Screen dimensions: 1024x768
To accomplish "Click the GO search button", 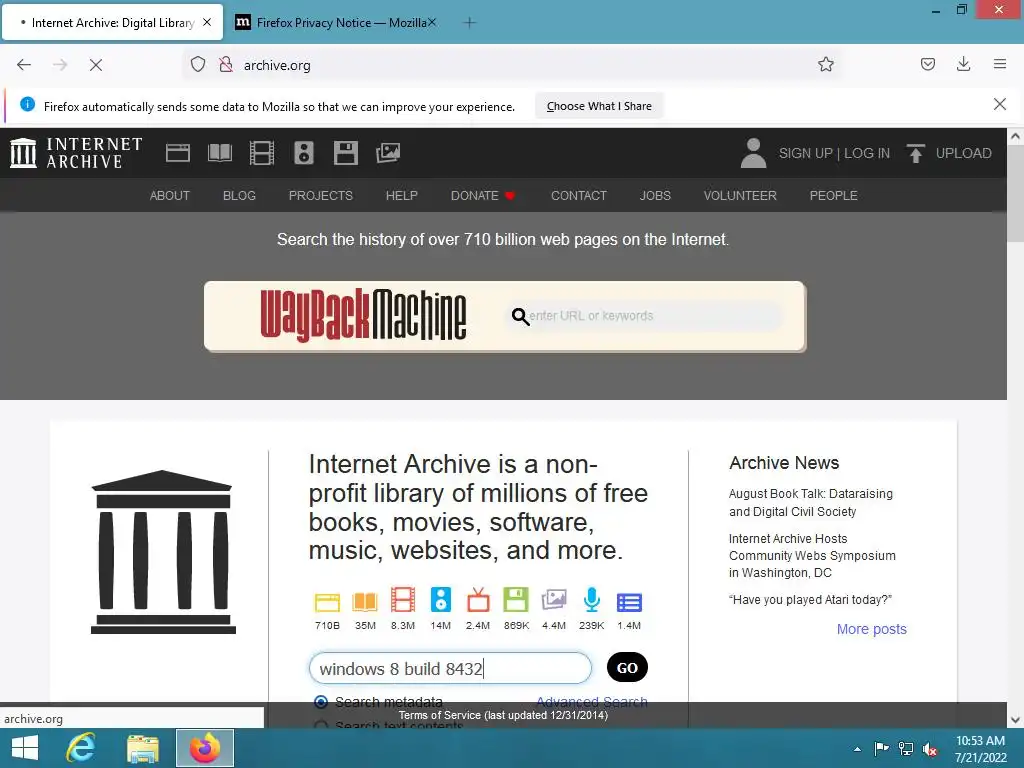I will (x=627, y=667).
